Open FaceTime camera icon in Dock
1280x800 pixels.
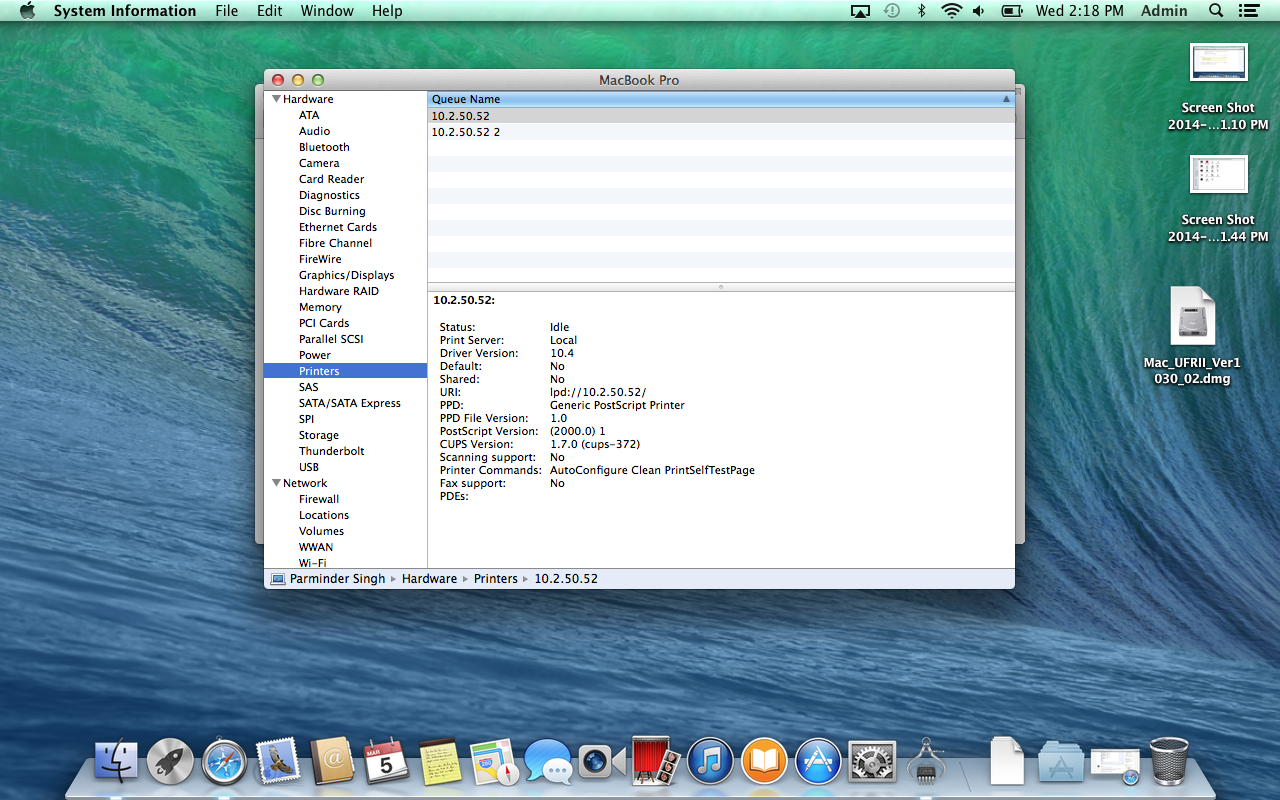602,762
